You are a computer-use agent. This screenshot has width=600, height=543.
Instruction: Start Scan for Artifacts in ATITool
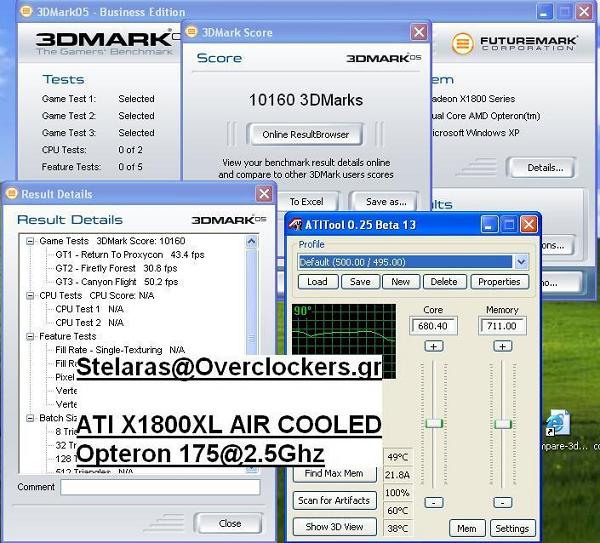coord(334,501)
